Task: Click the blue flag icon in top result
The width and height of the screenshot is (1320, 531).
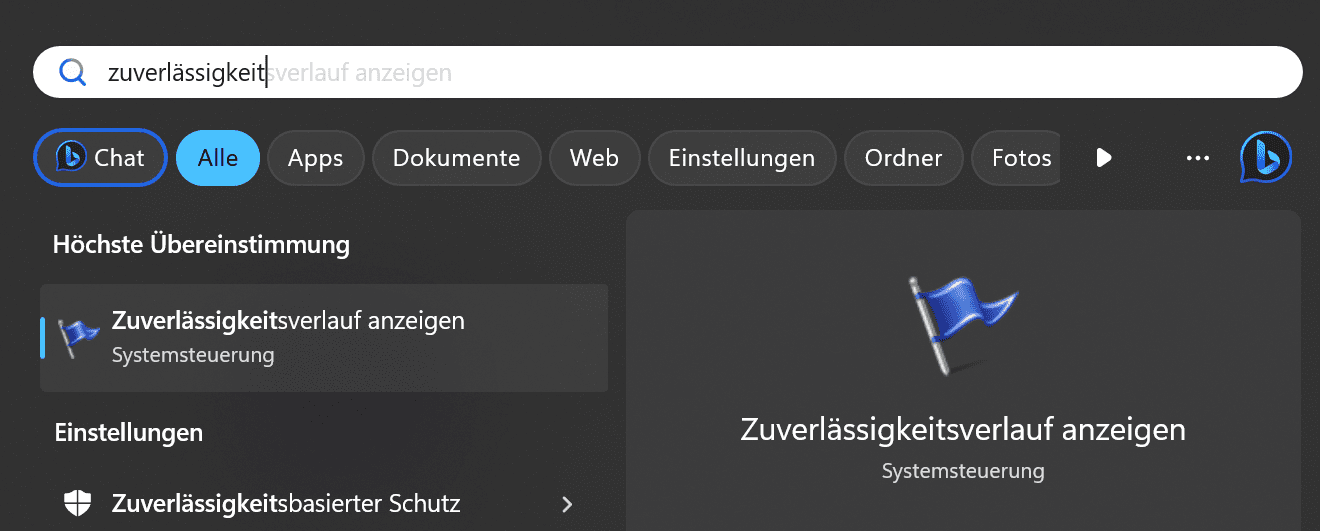Action: [78, 337]
